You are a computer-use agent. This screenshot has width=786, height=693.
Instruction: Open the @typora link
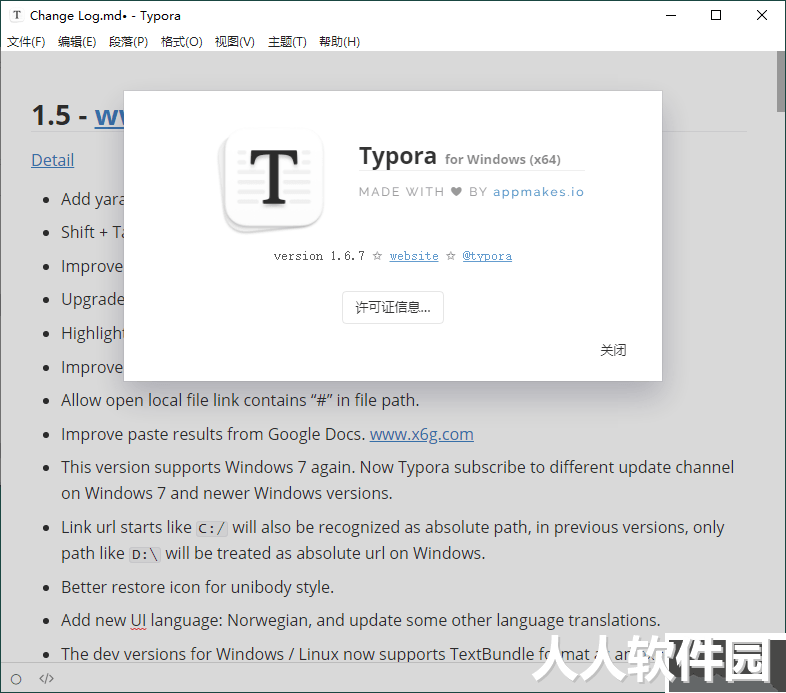coord(487,256)
